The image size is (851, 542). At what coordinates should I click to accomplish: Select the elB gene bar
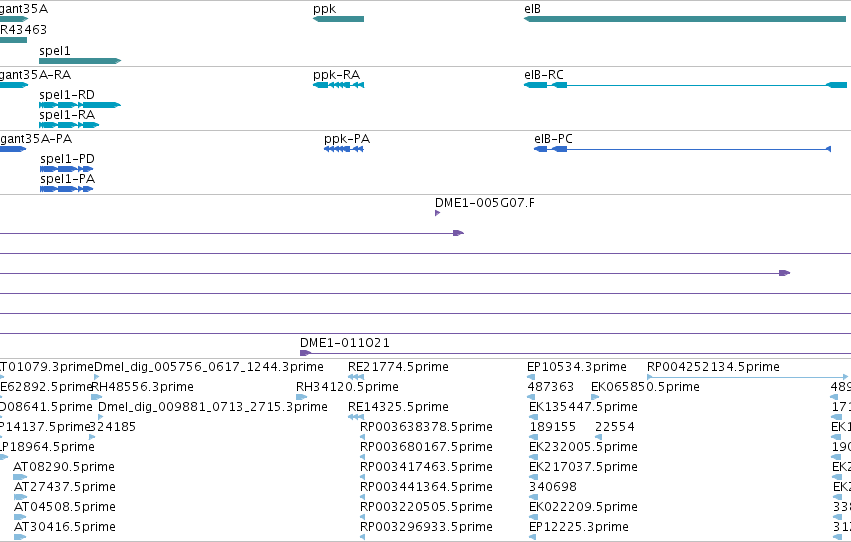point(684,19)
